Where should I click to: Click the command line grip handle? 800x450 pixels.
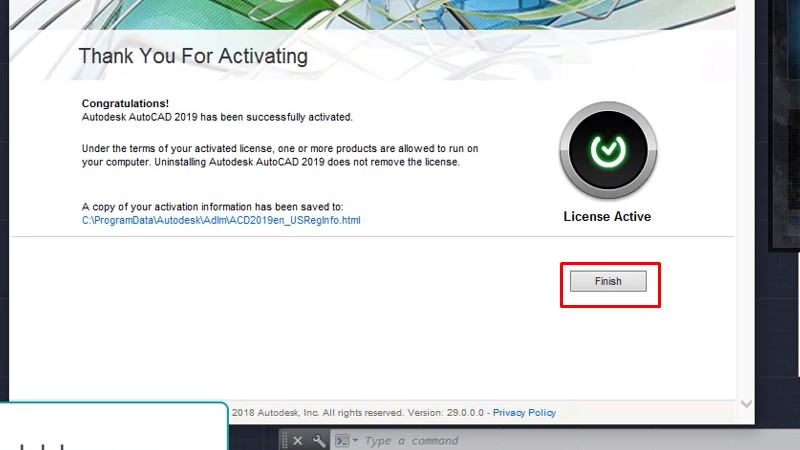point(284,440)
